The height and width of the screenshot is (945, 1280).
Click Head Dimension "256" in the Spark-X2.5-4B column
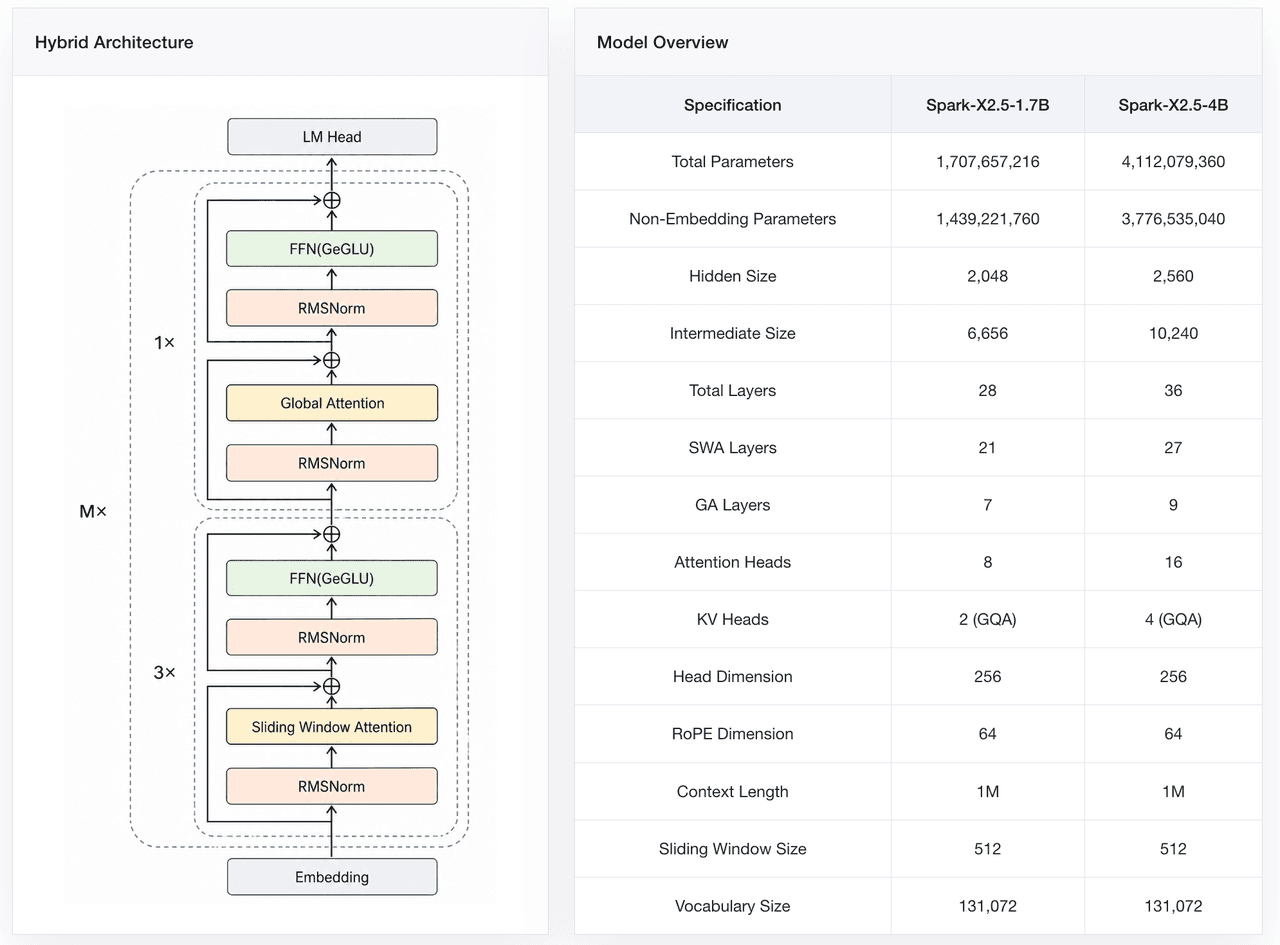[1173, 676]
